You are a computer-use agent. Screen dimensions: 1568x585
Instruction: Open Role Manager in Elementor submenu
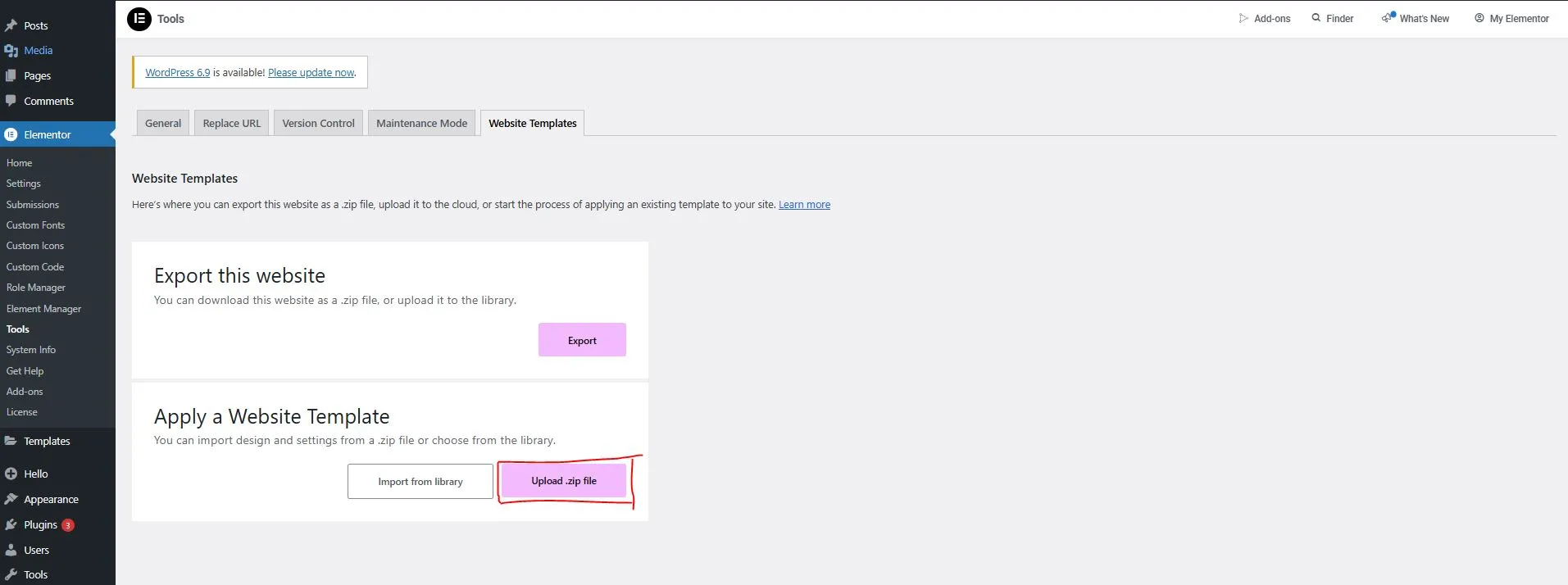coord(36,288)
